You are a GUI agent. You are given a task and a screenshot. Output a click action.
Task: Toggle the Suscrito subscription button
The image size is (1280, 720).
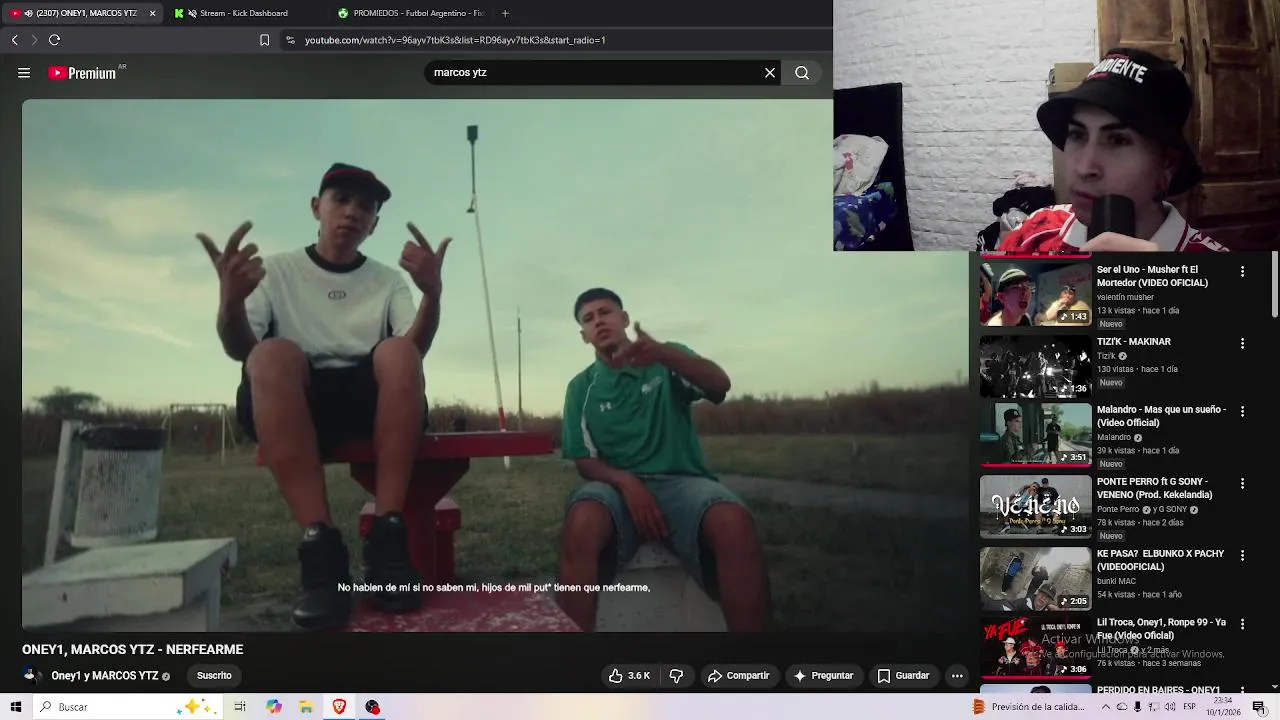(x=214, y=676)
